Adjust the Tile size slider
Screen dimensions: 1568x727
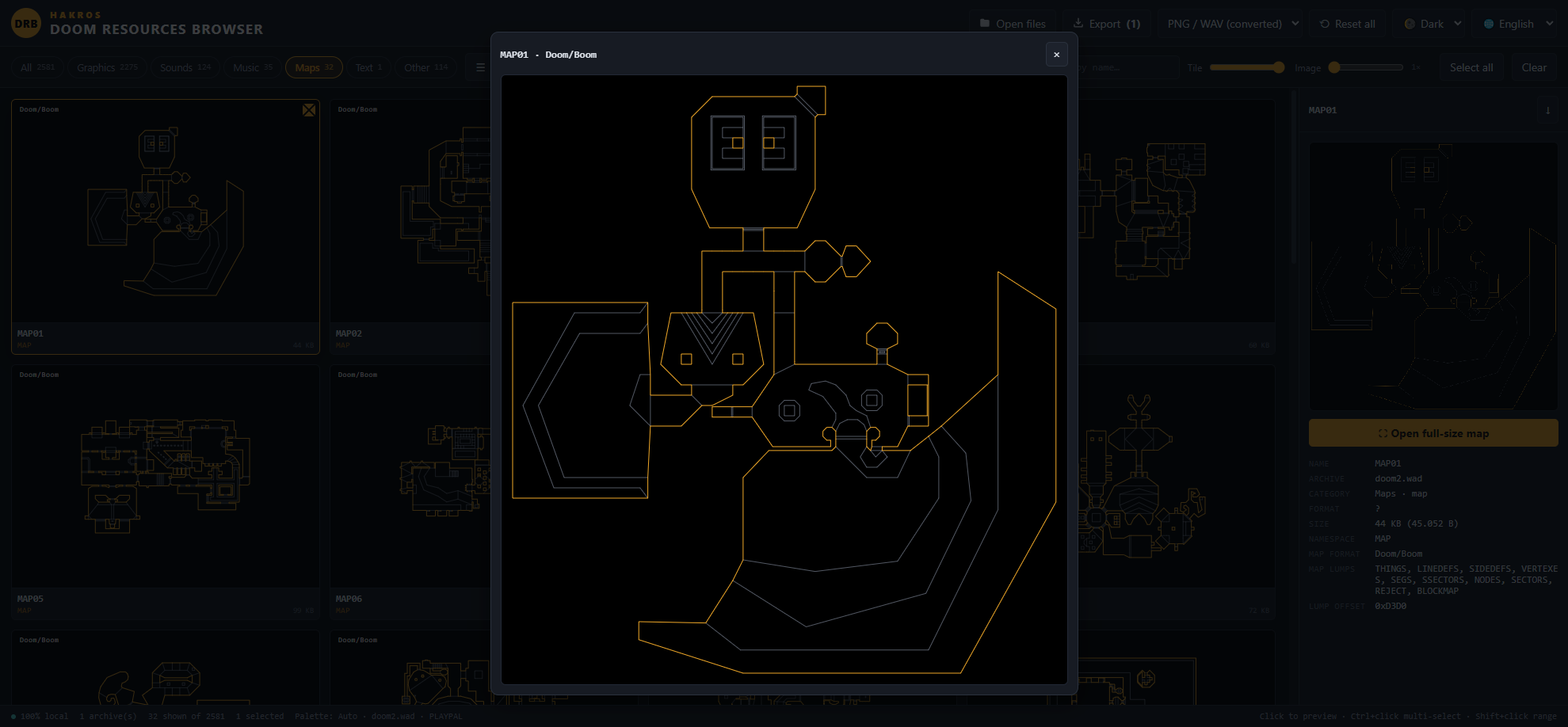[x=1247, y=67]
